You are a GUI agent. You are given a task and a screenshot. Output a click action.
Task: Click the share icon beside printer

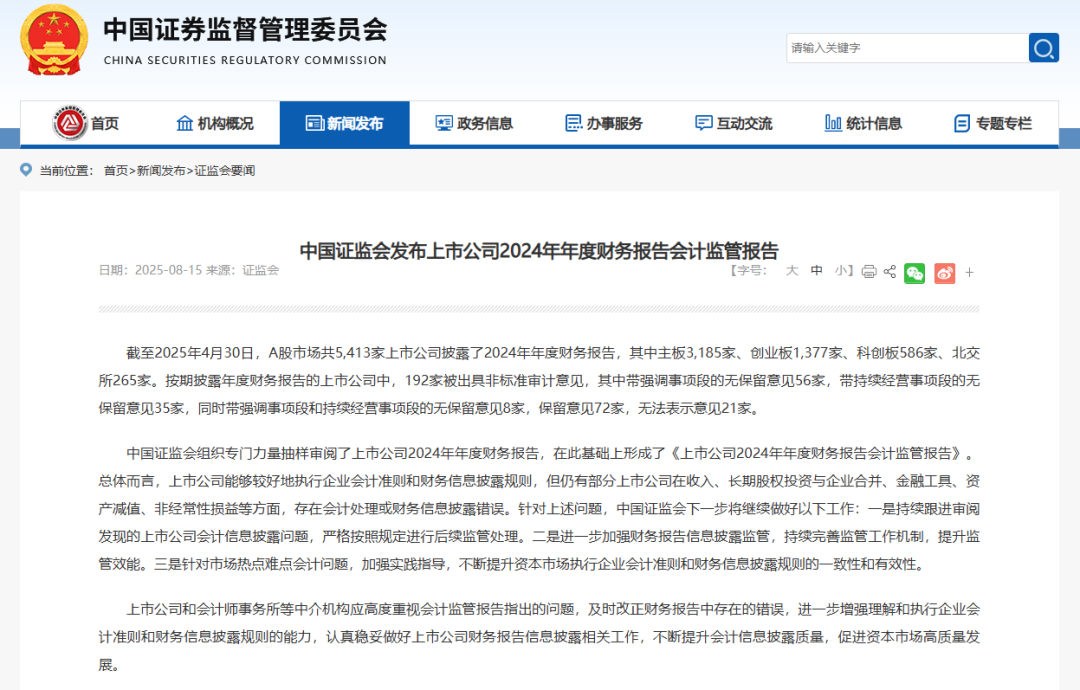click(890, 271)
